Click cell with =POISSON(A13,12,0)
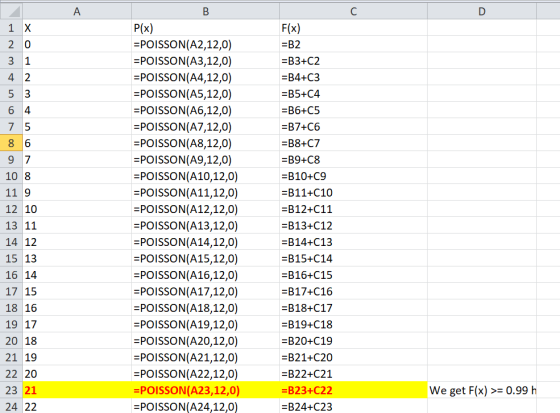The image size is (560, 413). 205,225
